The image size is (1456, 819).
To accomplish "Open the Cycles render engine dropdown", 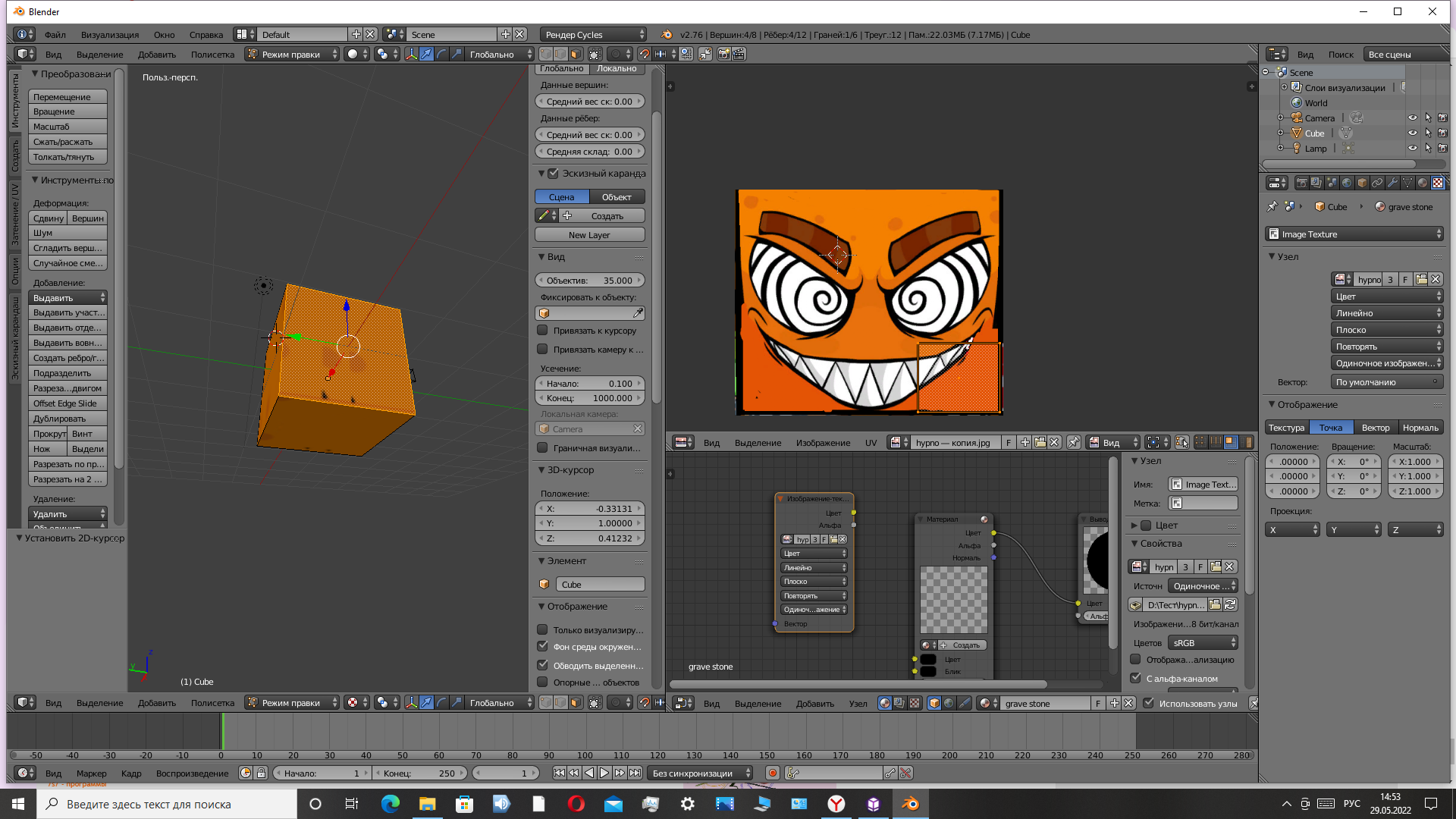I will point(594,34).
